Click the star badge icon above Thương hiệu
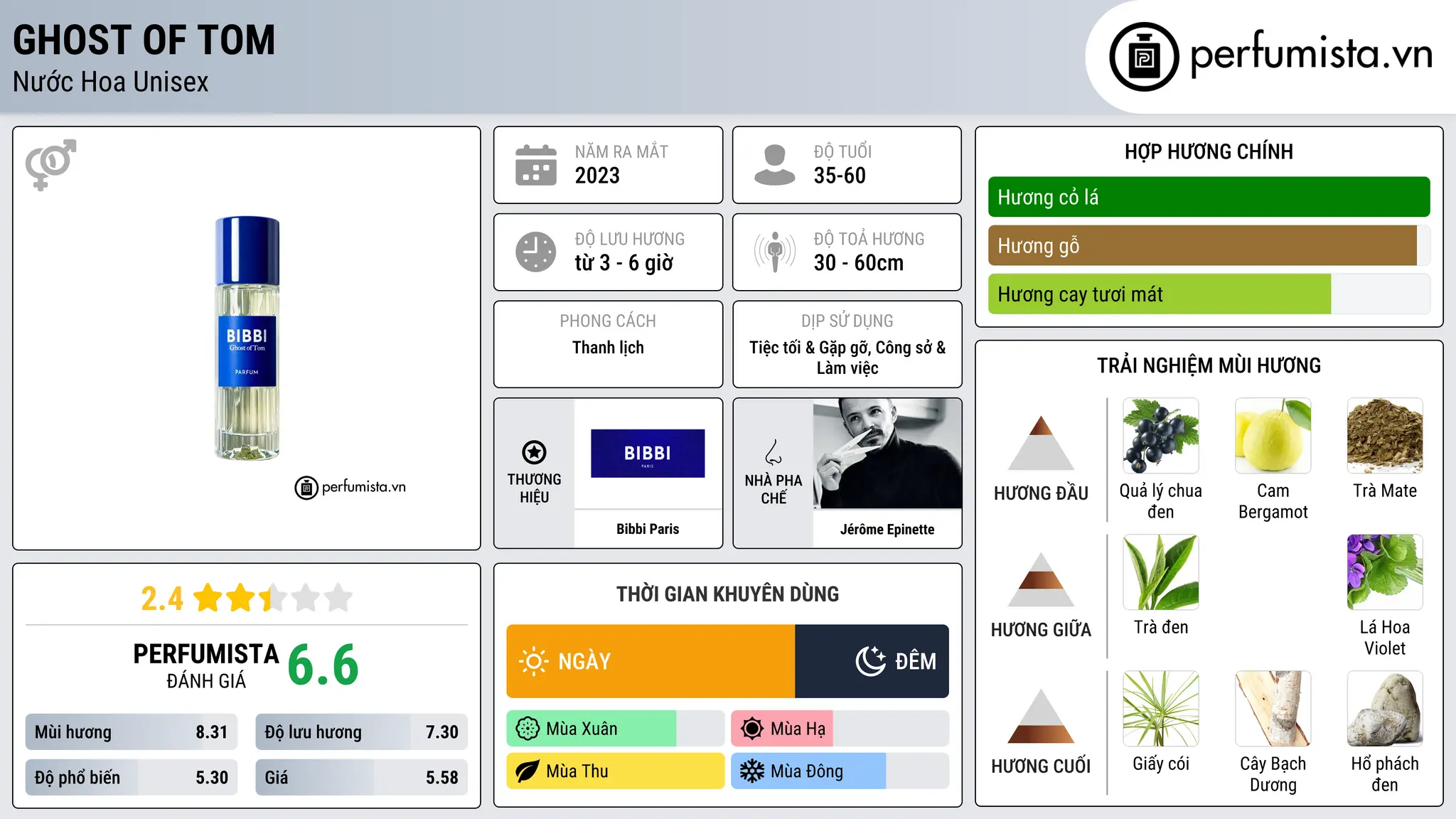Viewport: 1456px width, 819px height. (534, 452)
